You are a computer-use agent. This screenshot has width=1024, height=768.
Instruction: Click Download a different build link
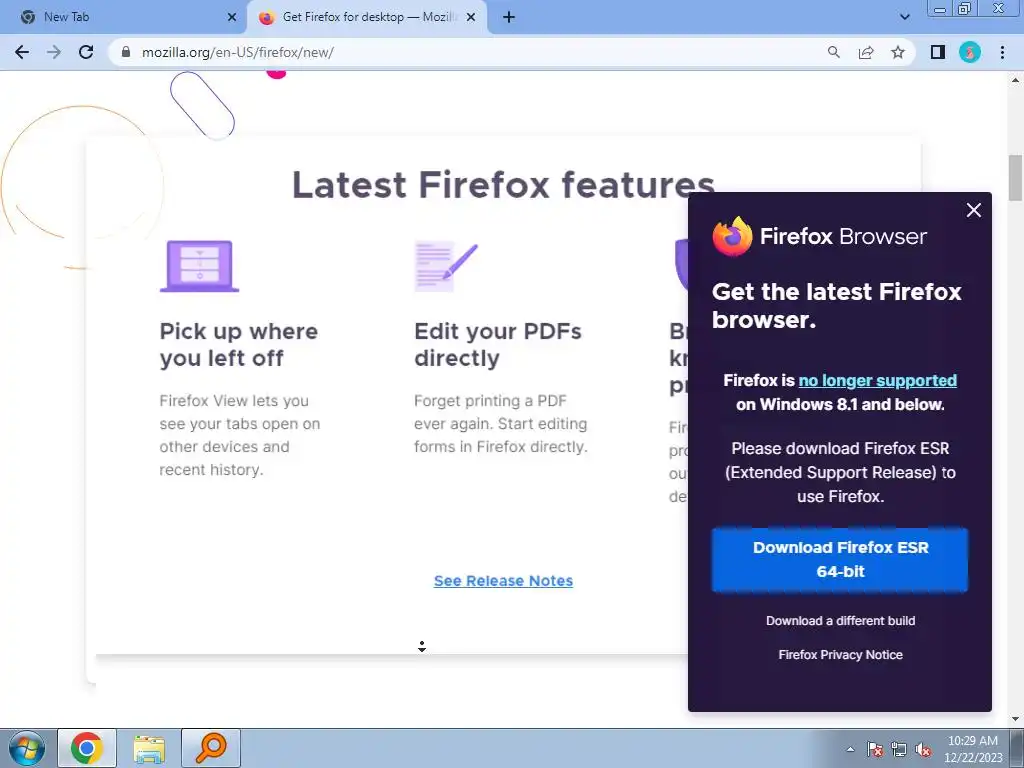coord(840,621)
